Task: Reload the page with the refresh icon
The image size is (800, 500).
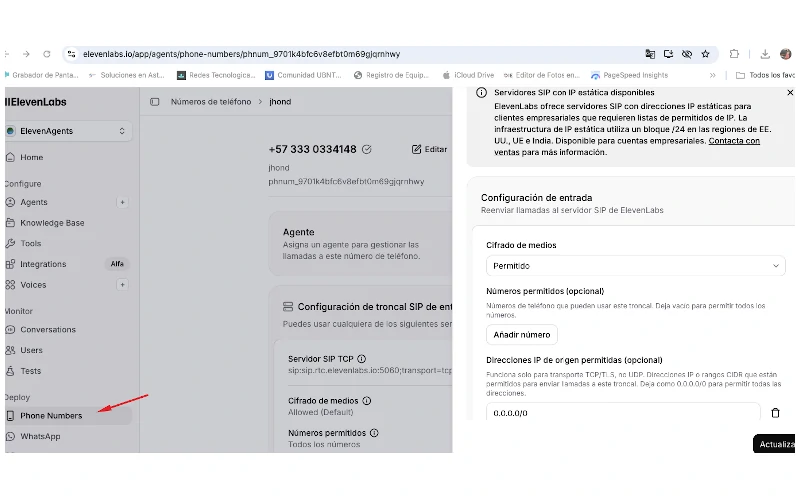Action: click(46, 54)
